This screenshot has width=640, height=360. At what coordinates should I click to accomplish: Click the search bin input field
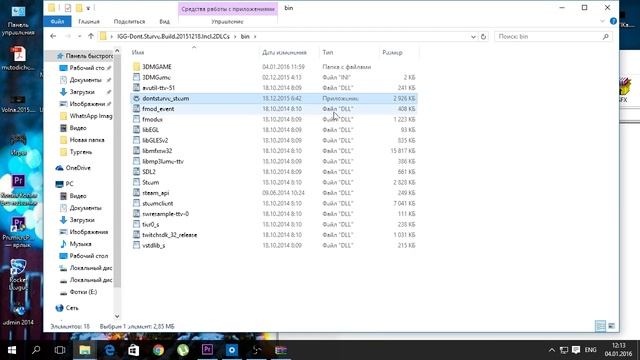coord(548,37)
